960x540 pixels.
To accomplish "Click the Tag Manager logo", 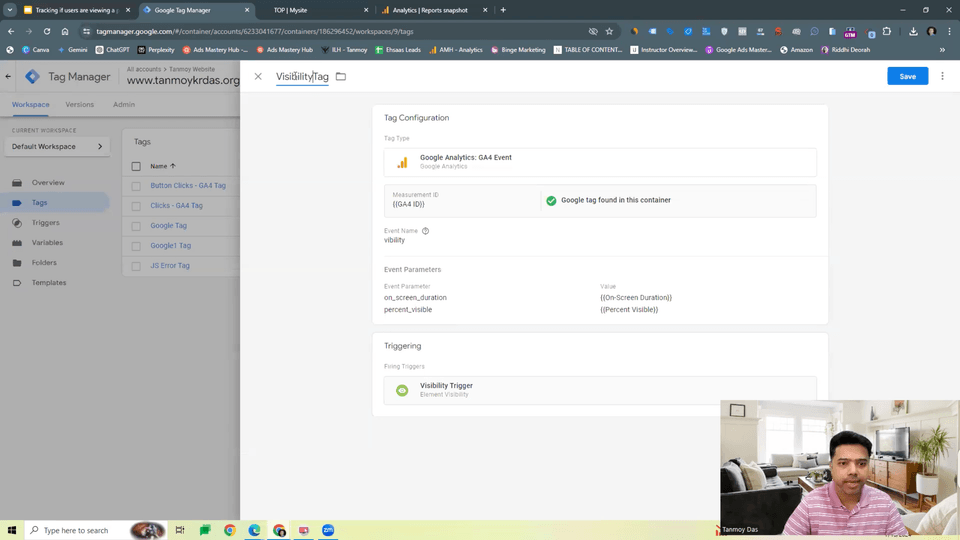I will coord(32,77).
